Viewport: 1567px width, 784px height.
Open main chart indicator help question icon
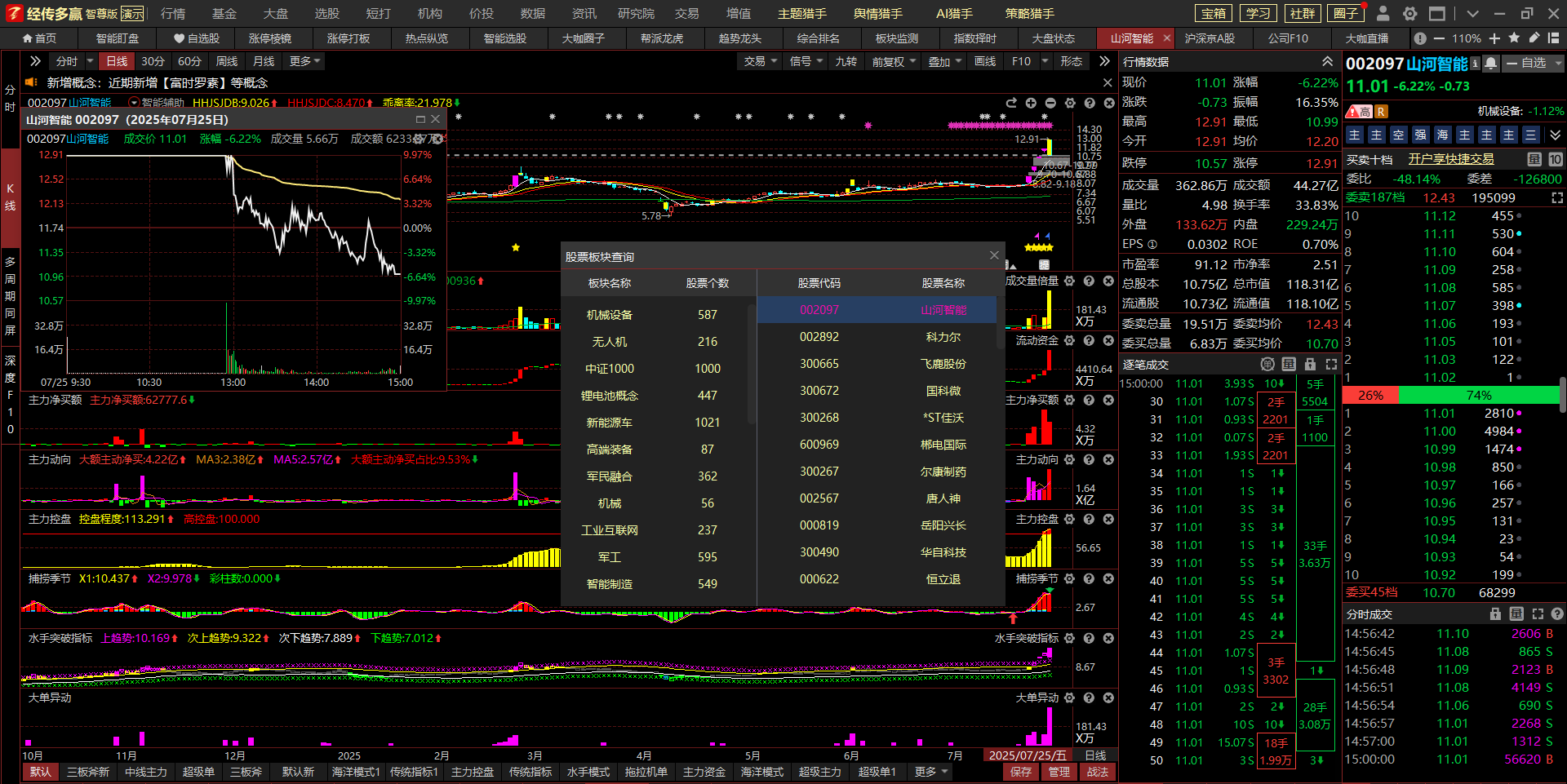pos(1090,103)
